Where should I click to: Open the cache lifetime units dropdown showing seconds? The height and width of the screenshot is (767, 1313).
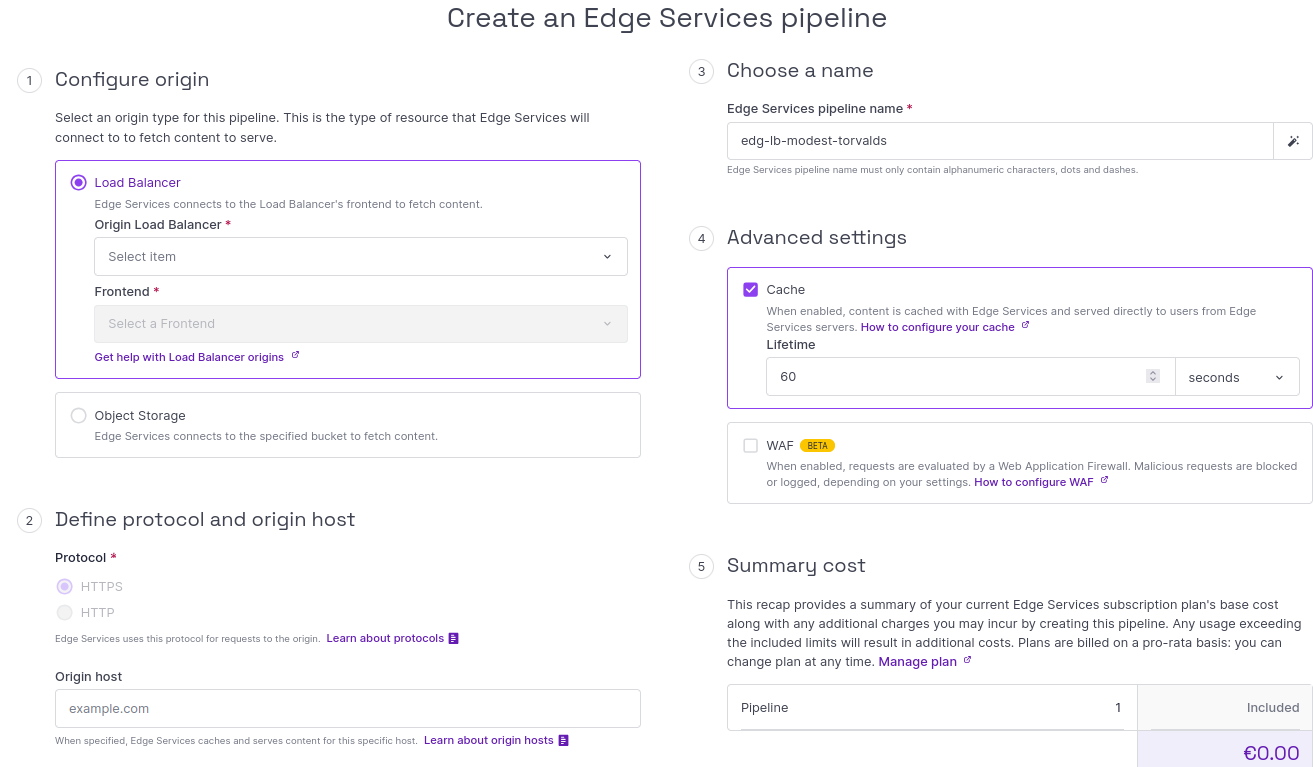[1237, 377]
